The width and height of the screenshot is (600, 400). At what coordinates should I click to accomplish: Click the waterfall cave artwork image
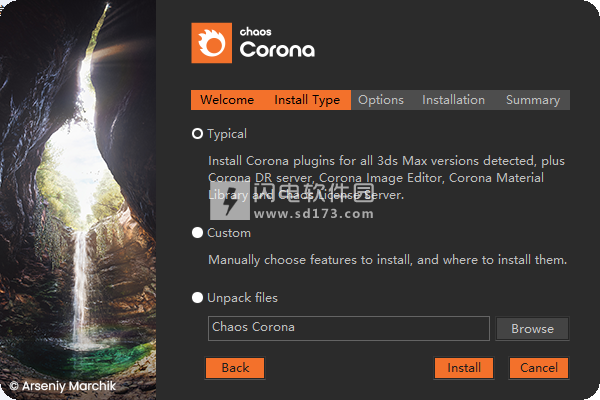(x=78, y=200)
